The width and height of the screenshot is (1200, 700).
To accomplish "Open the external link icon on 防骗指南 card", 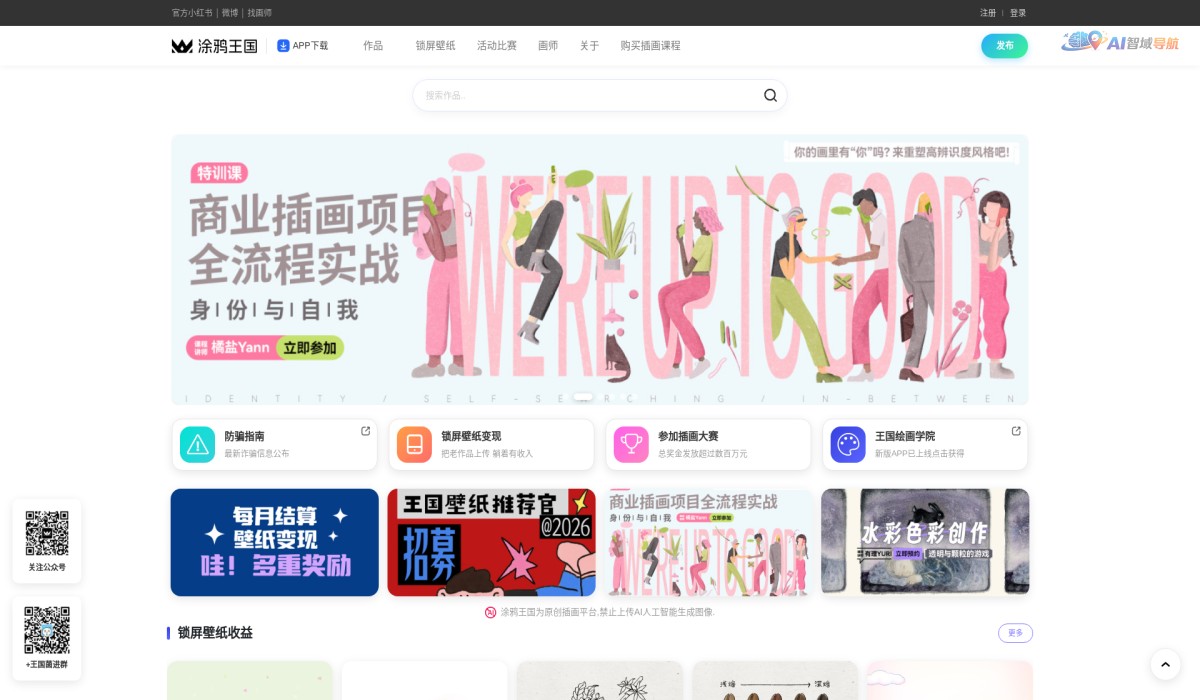I will [x=366, y=430].
